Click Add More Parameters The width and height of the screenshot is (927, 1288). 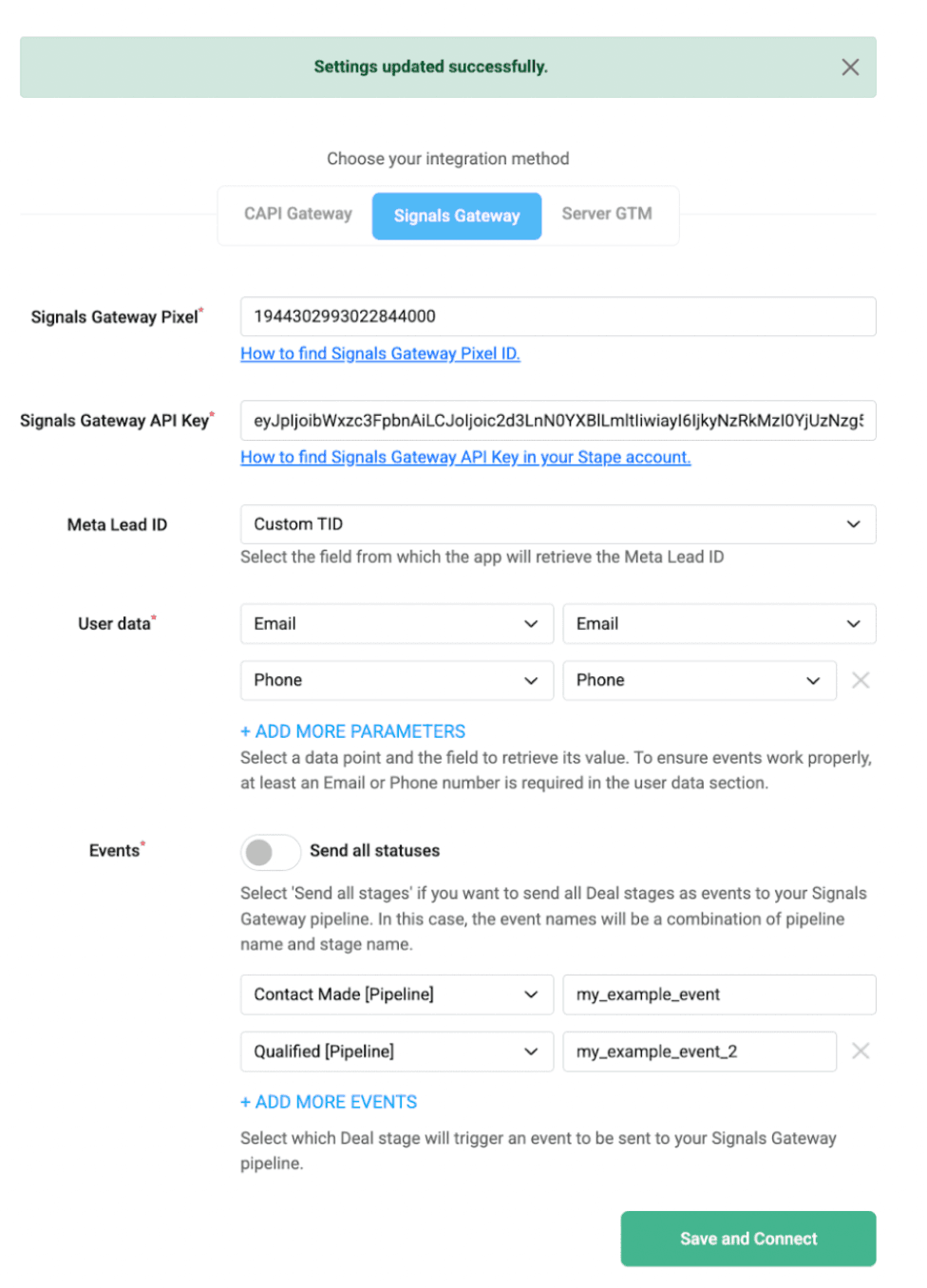tap(353, 731)
